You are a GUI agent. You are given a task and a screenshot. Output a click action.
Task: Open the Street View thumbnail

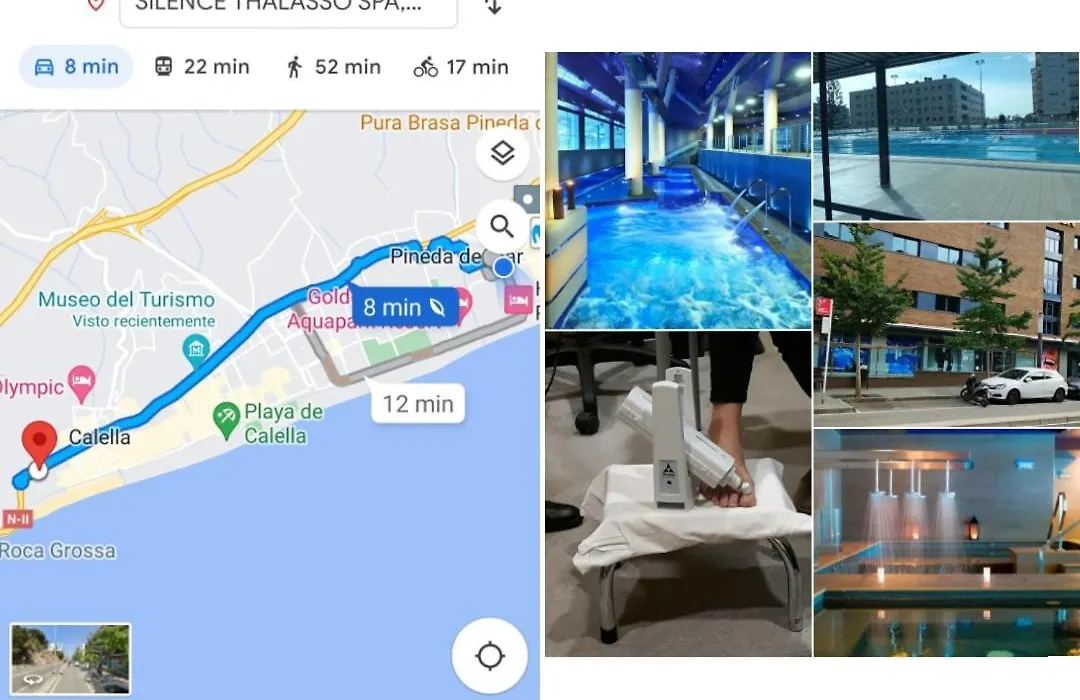pos(70,659)
